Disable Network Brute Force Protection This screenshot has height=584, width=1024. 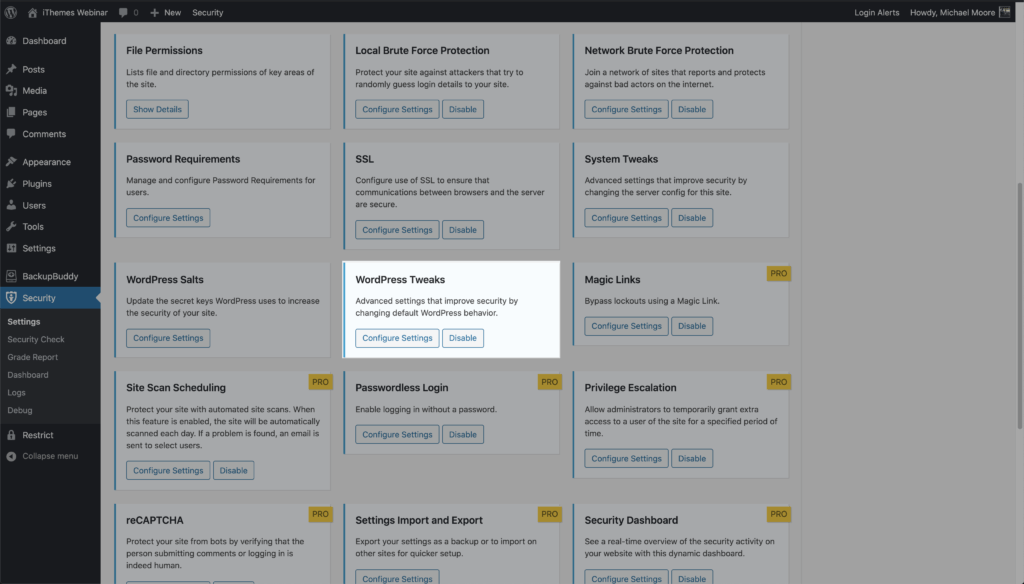tap(692, 109)
